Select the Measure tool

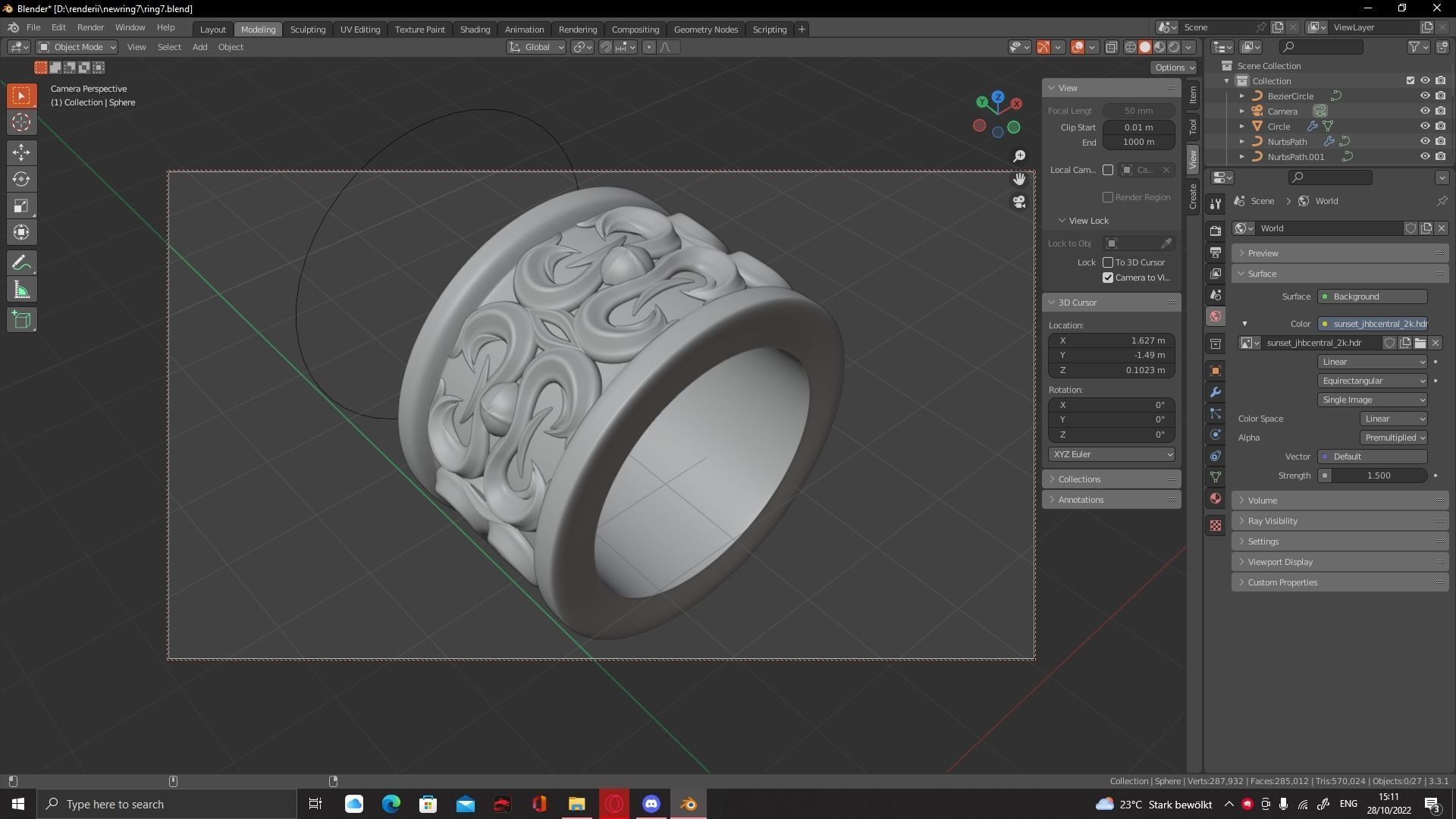(21, 290)
